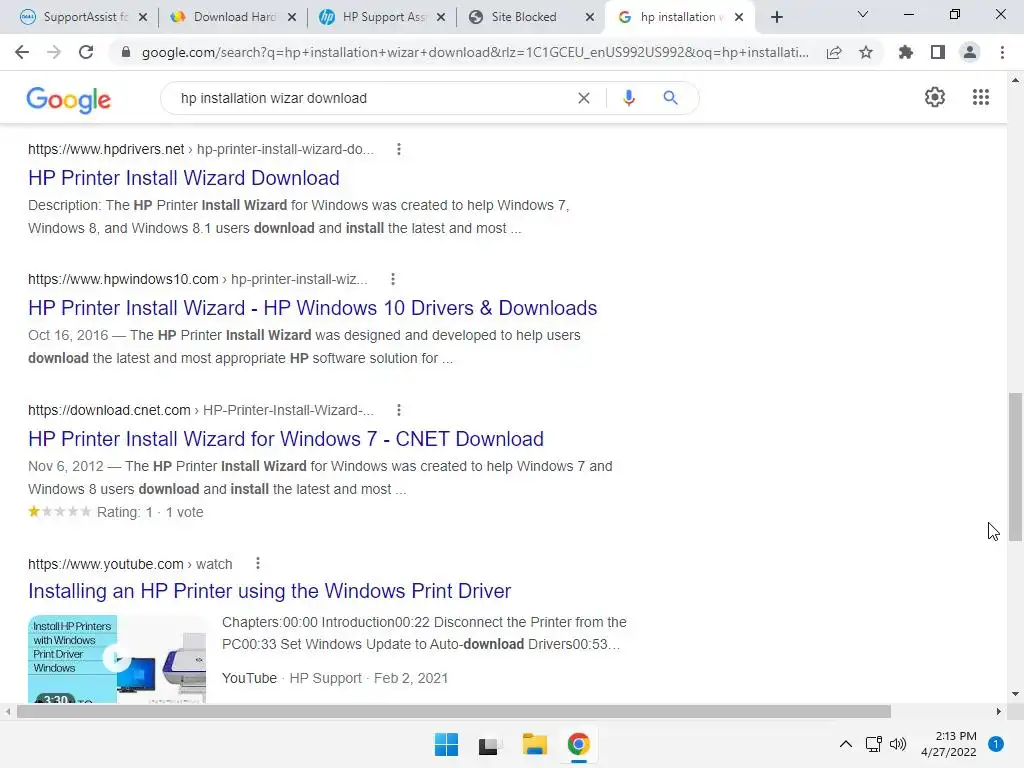Open more options for hpdrivers.net result
Viewport: 1024px width, 768px height.
click(398, 150)
